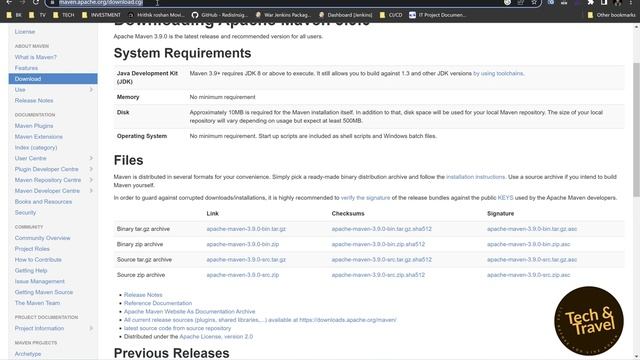Open the Apache License, version 2.0 link
Screen dimensions: 640x360
pos(216,337)
